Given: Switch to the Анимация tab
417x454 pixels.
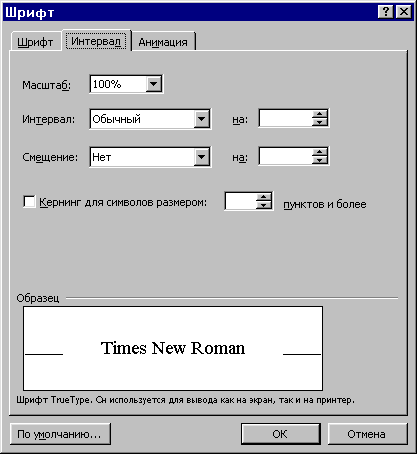Looking at the screenshot, I should pos(163,42).
